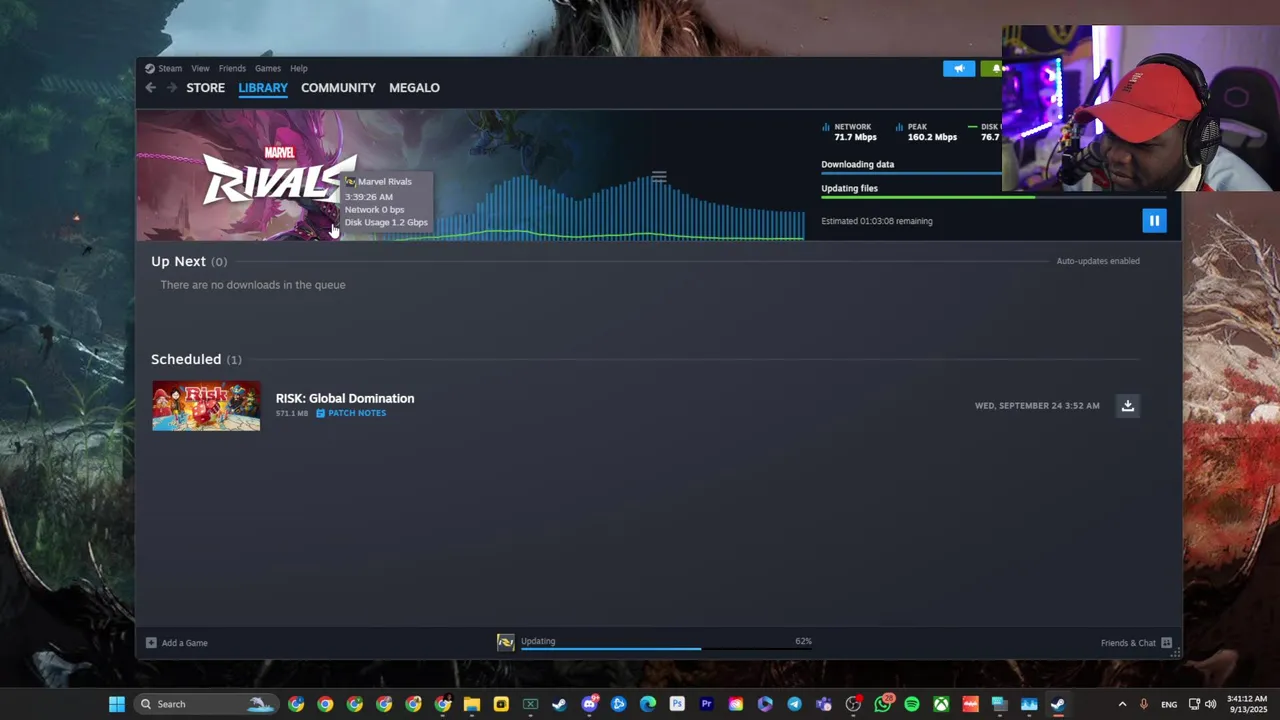The image size is (1280, 720).
Task: Open Spotify from the taskbar
Action: coord(912,704)
